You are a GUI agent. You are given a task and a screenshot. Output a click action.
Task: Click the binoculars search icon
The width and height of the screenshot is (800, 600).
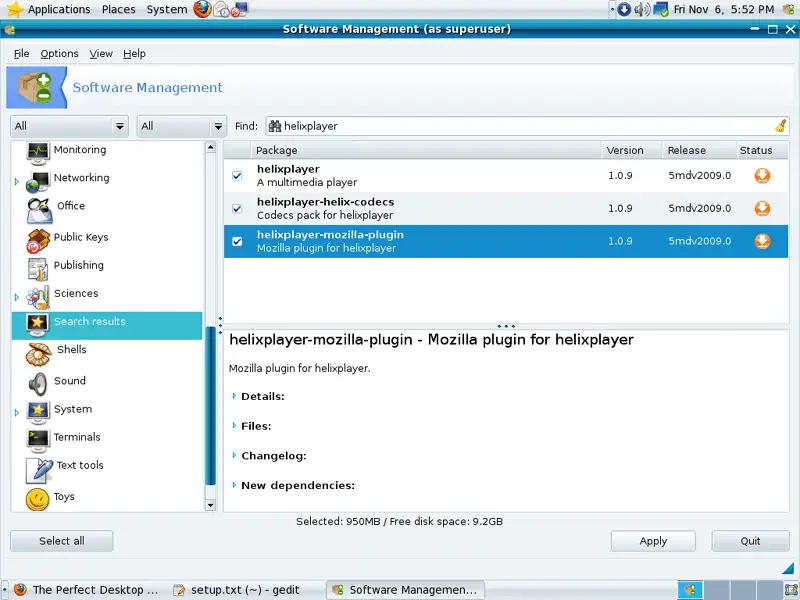pyautogui.click(x=275, y=126)
